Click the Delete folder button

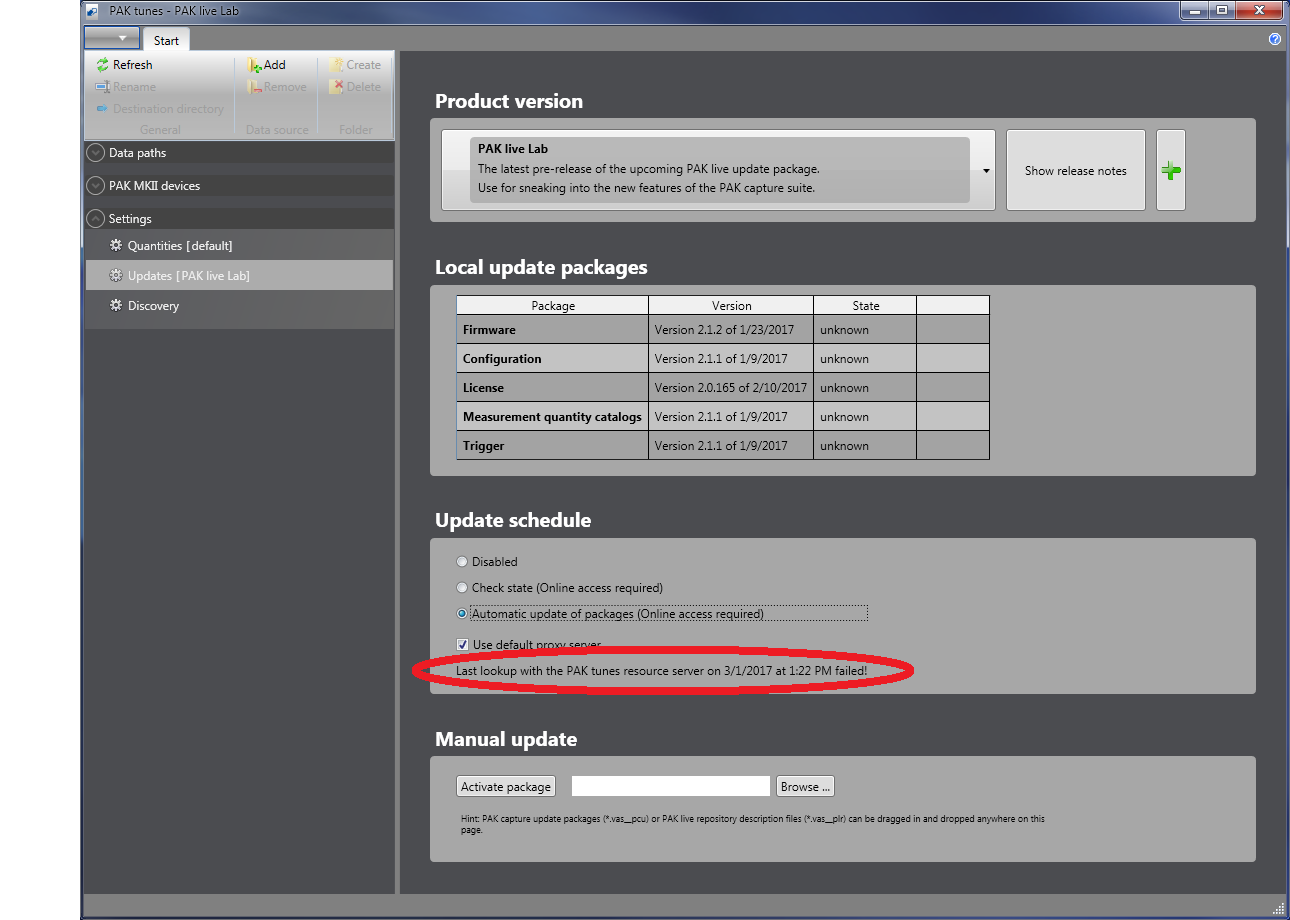pyautogui.click(x=355, y=87)
